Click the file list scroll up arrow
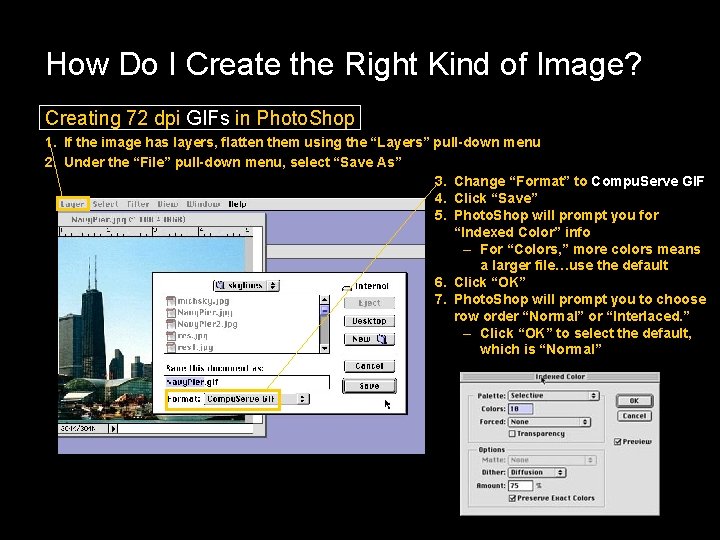The width and height of the screenshot is (720, 540). tap(325, 300)
